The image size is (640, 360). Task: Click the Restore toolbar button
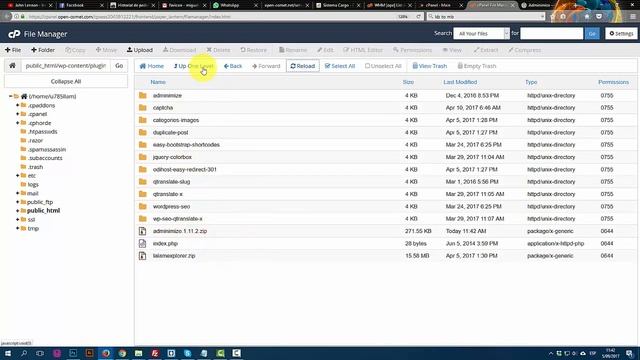pos(253,50)
